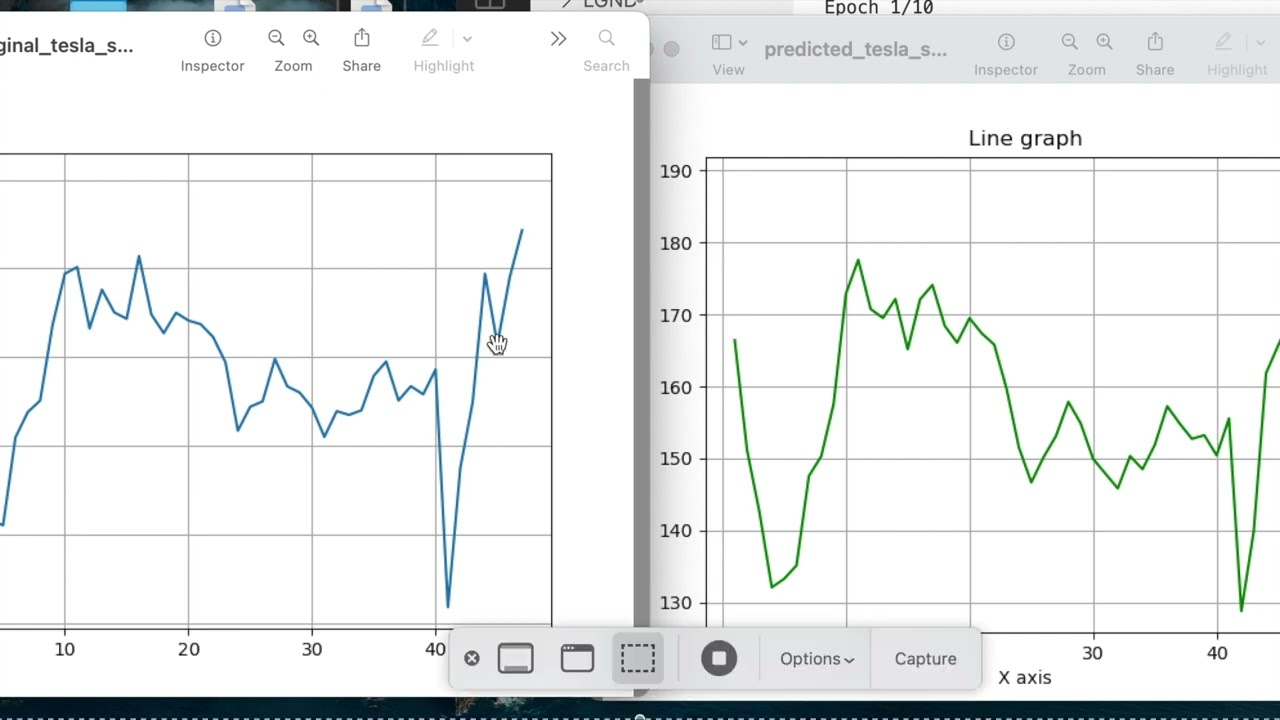
Task: Click the predicted_tesla_s... window title
Action: pyautogui.click(x=855, y=49)
